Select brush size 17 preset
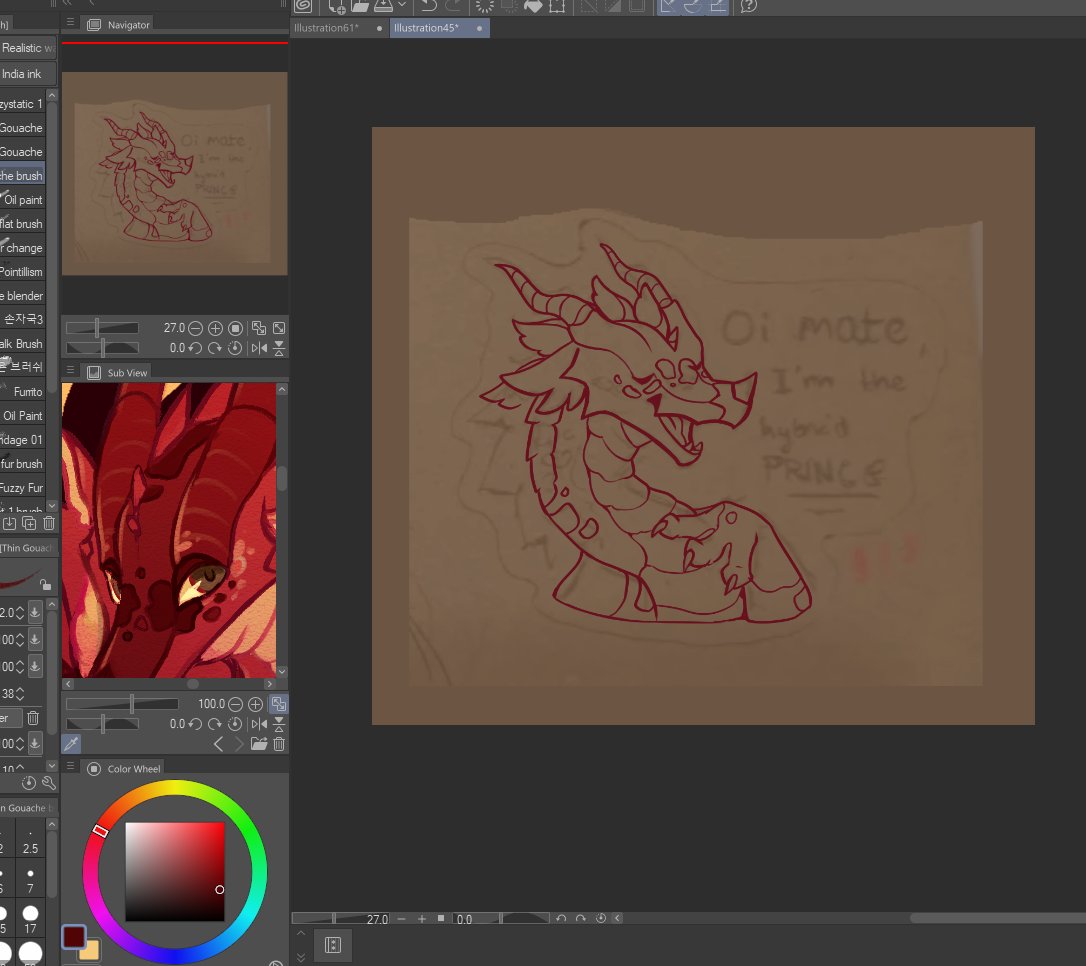This screenshot has width=1086, height=966. [x=30, y=919]
